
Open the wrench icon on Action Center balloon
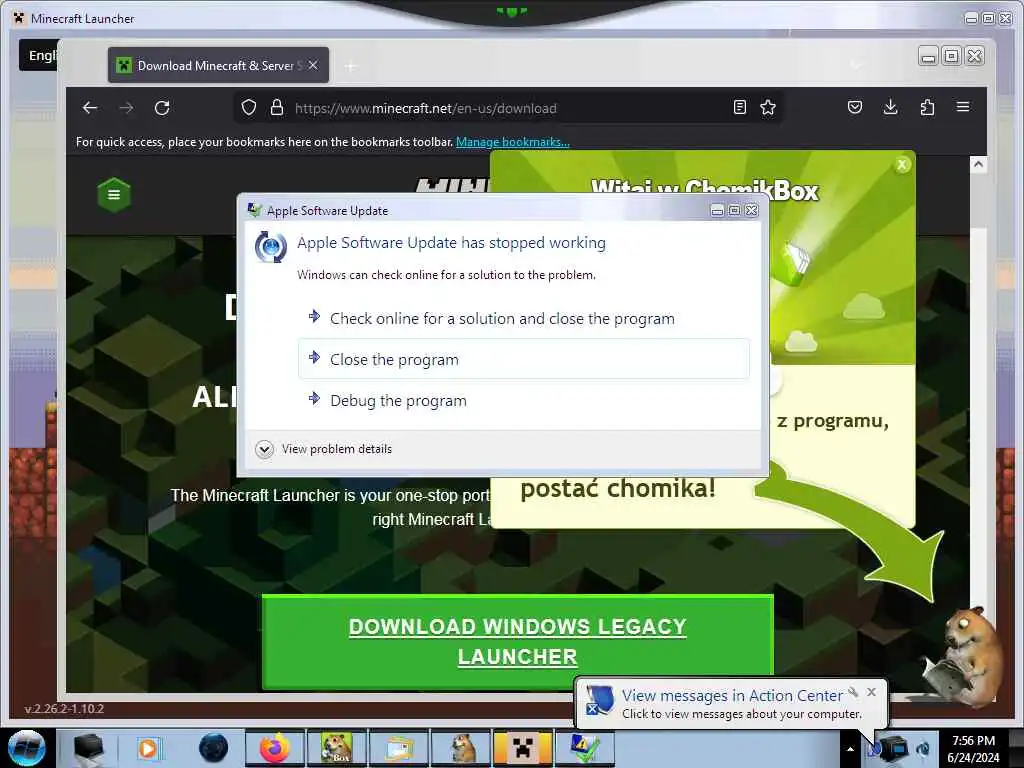tap(853, 692)
